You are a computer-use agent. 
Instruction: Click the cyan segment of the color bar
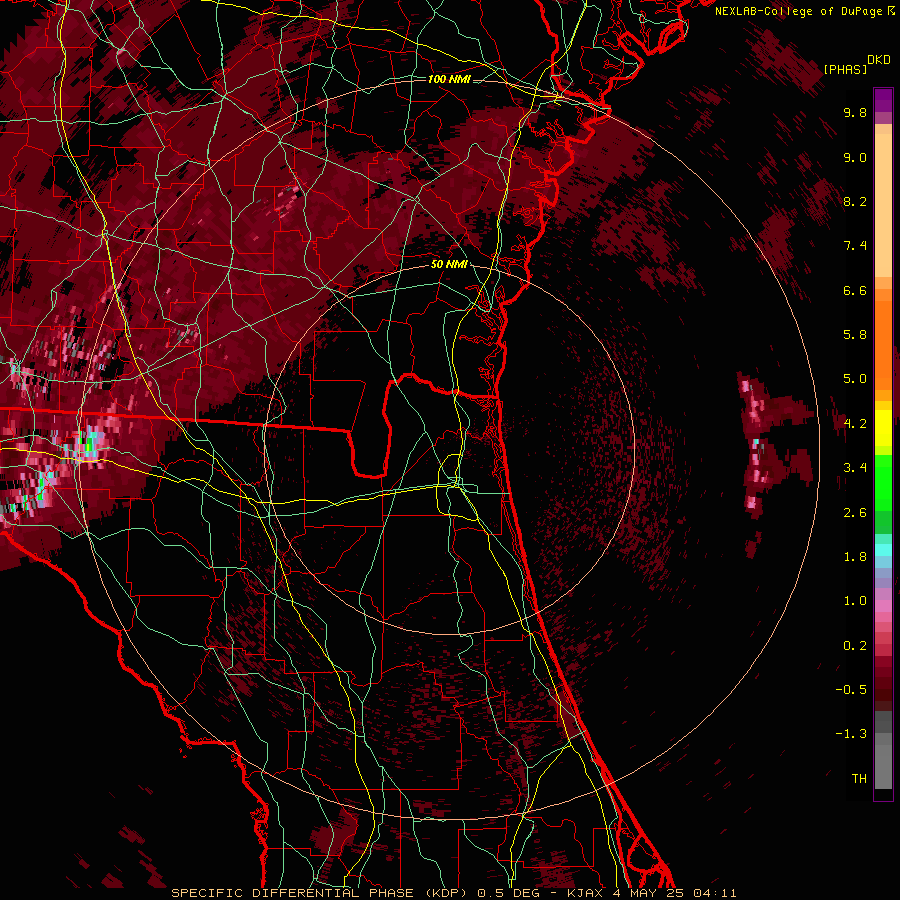click(x=883, y=550)
